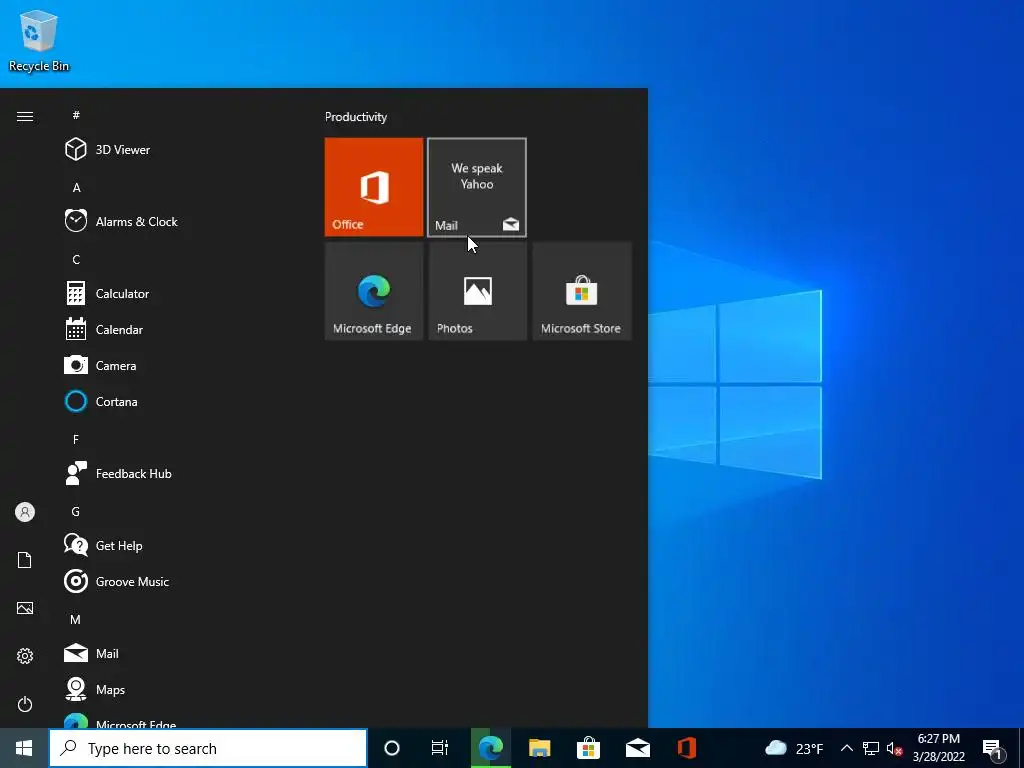Launch the Microsoft Edge tile
Screen dimensions: 1024x768
click(x=374, y=291)
